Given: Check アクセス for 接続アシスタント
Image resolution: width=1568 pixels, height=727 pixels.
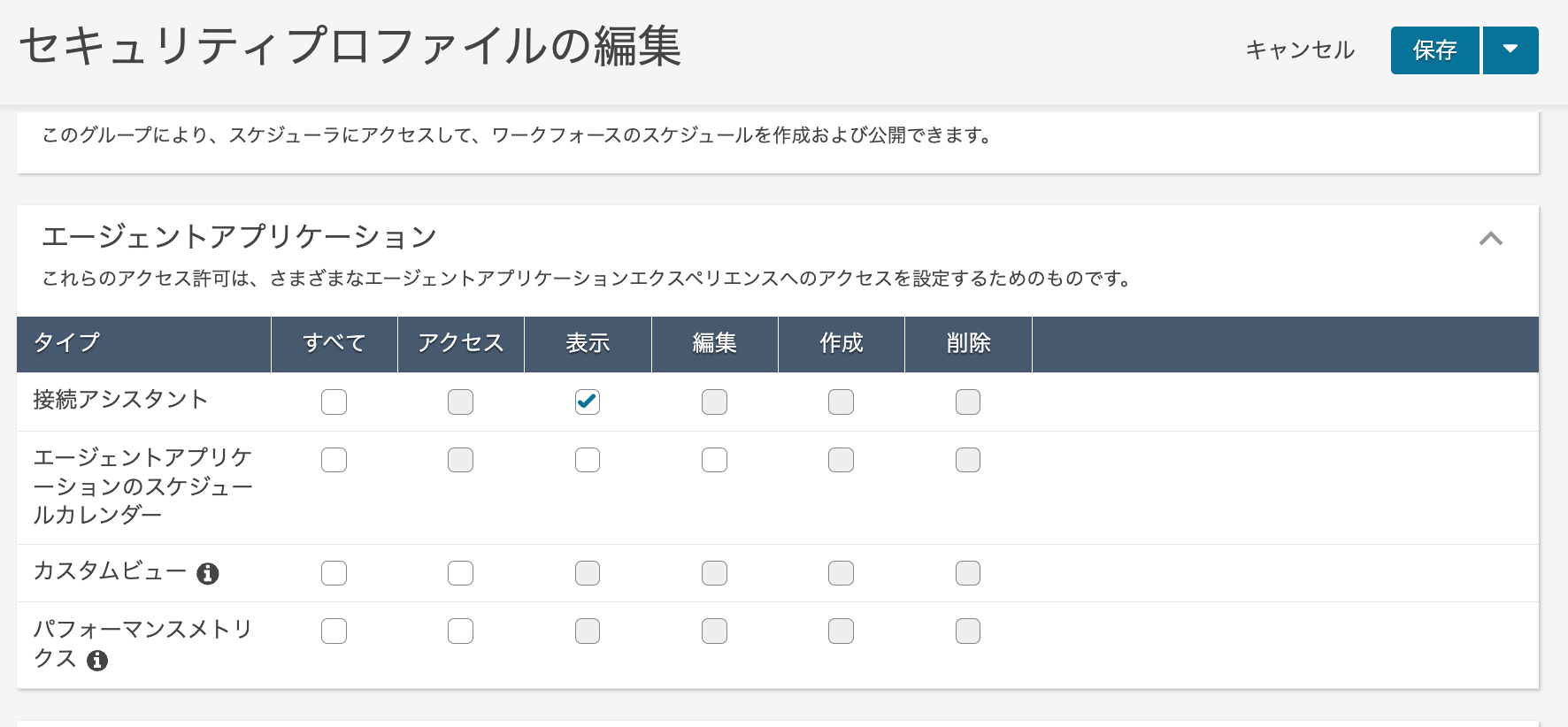Looking at the screenshot, I should tap(460, 402).
